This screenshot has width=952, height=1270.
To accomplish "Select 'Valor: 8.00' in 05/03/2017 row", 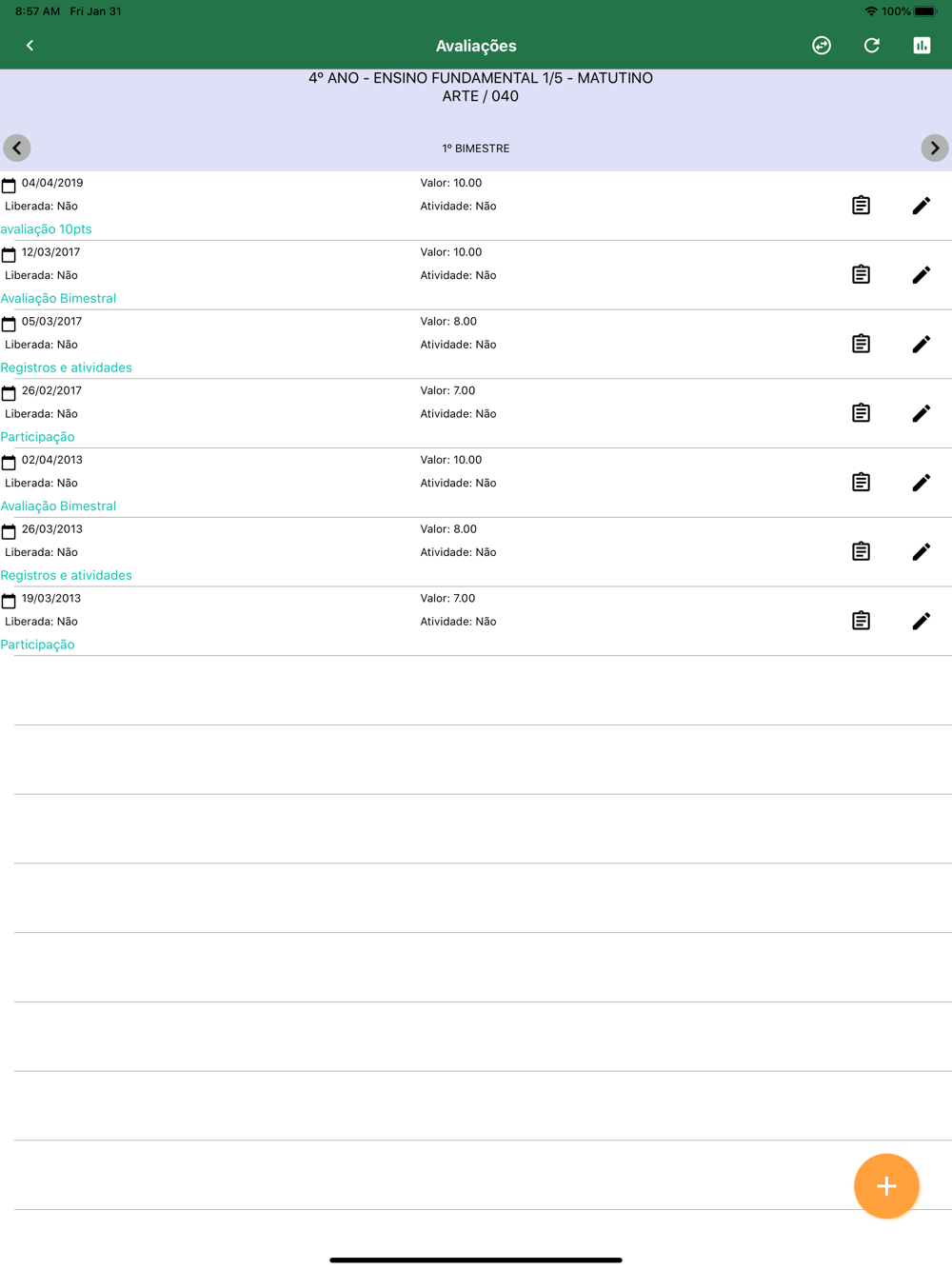I will tap(448, 322).
